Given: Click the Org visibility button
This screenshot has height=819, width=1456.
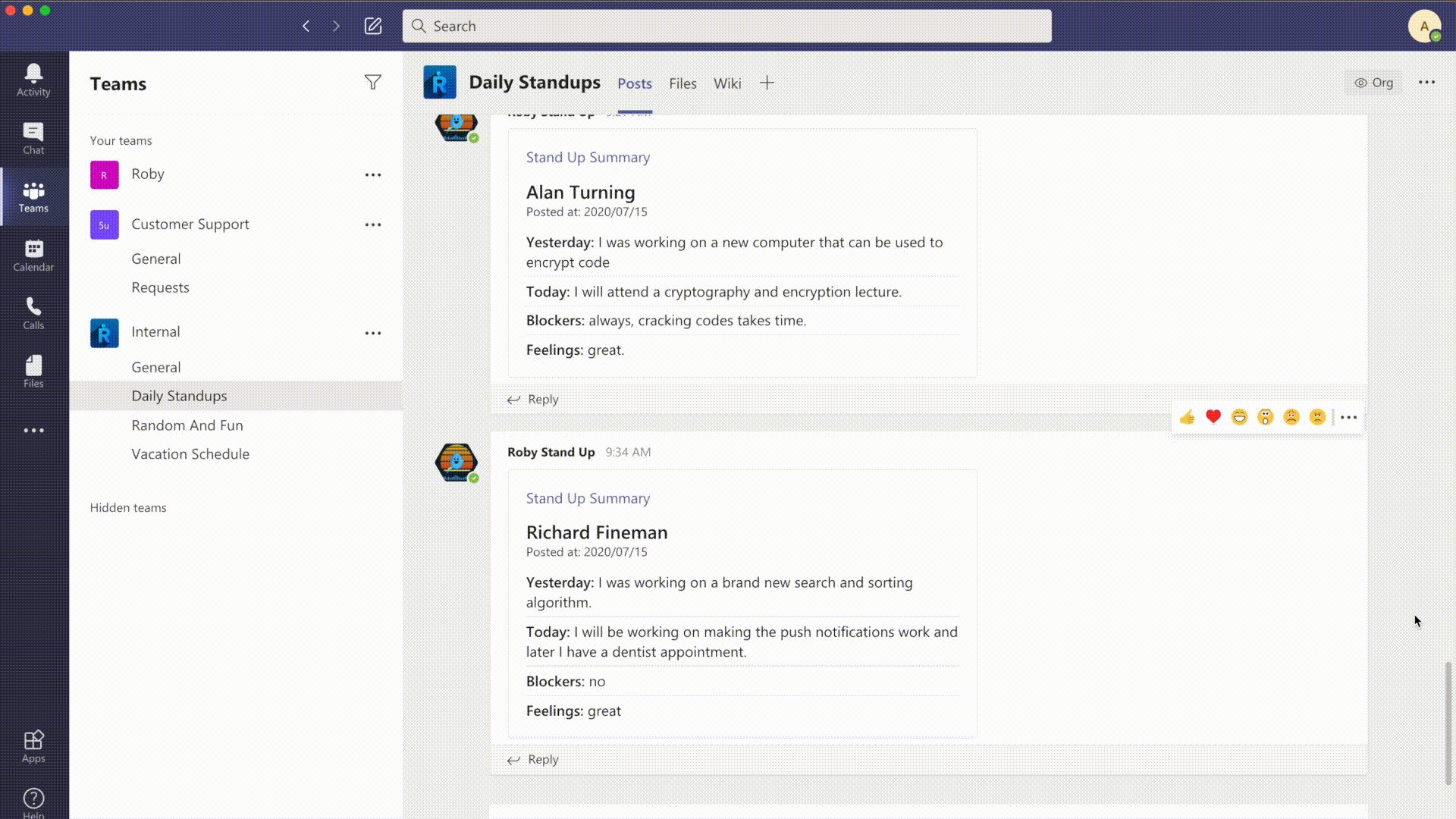Looking at the screenshot, I should (x=1373, y=83).
